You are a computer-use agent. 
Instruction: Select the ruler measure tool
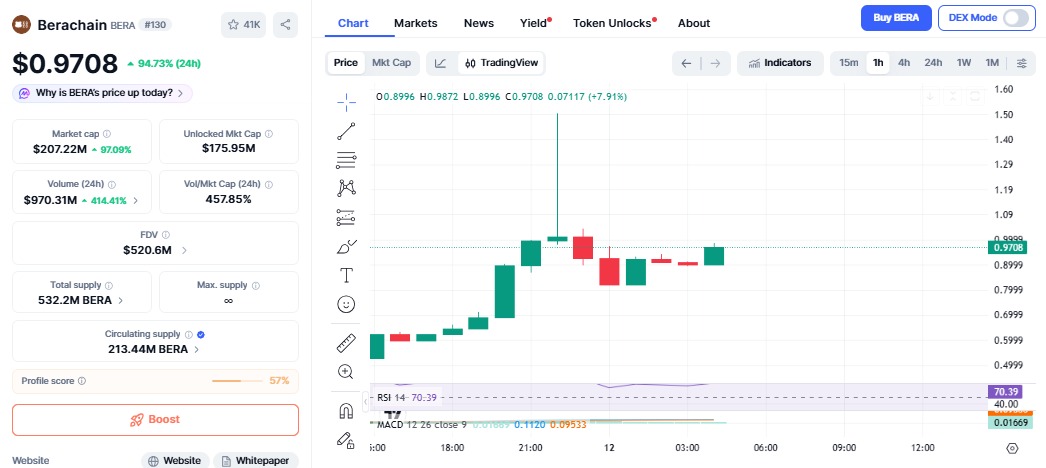(346, 343)
